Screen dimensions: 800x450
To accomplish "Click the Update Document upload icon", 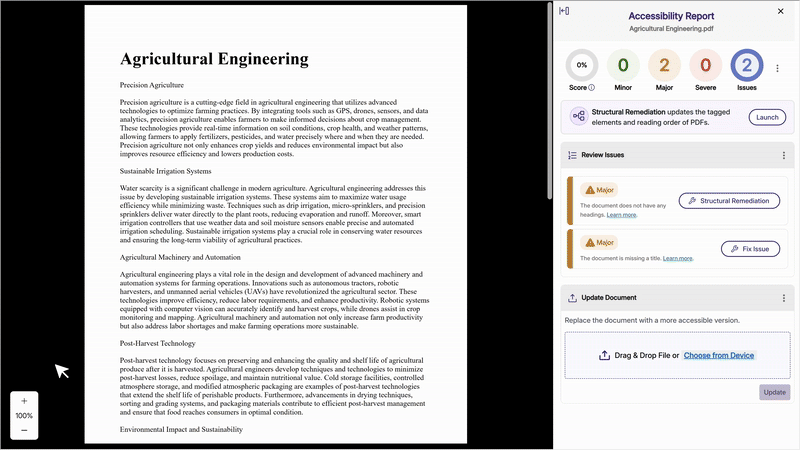I will (572, 298).
